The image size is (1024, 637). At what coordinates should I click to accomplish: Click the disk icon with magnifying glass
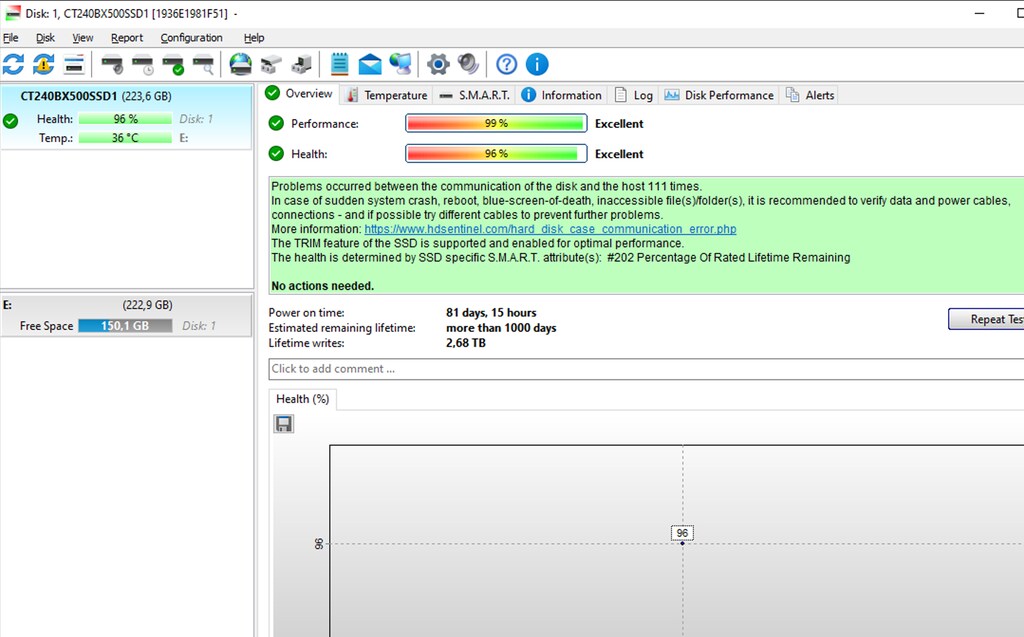click(204, 64)
